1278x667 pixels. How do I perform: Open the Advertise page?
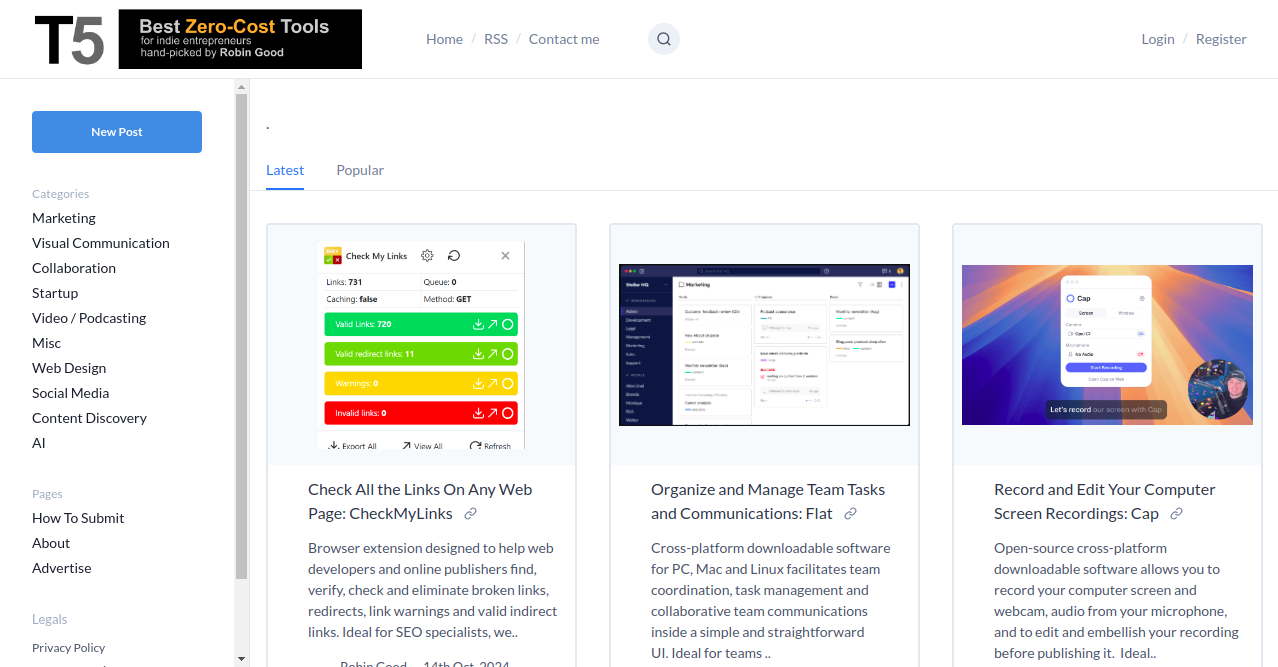62,568
